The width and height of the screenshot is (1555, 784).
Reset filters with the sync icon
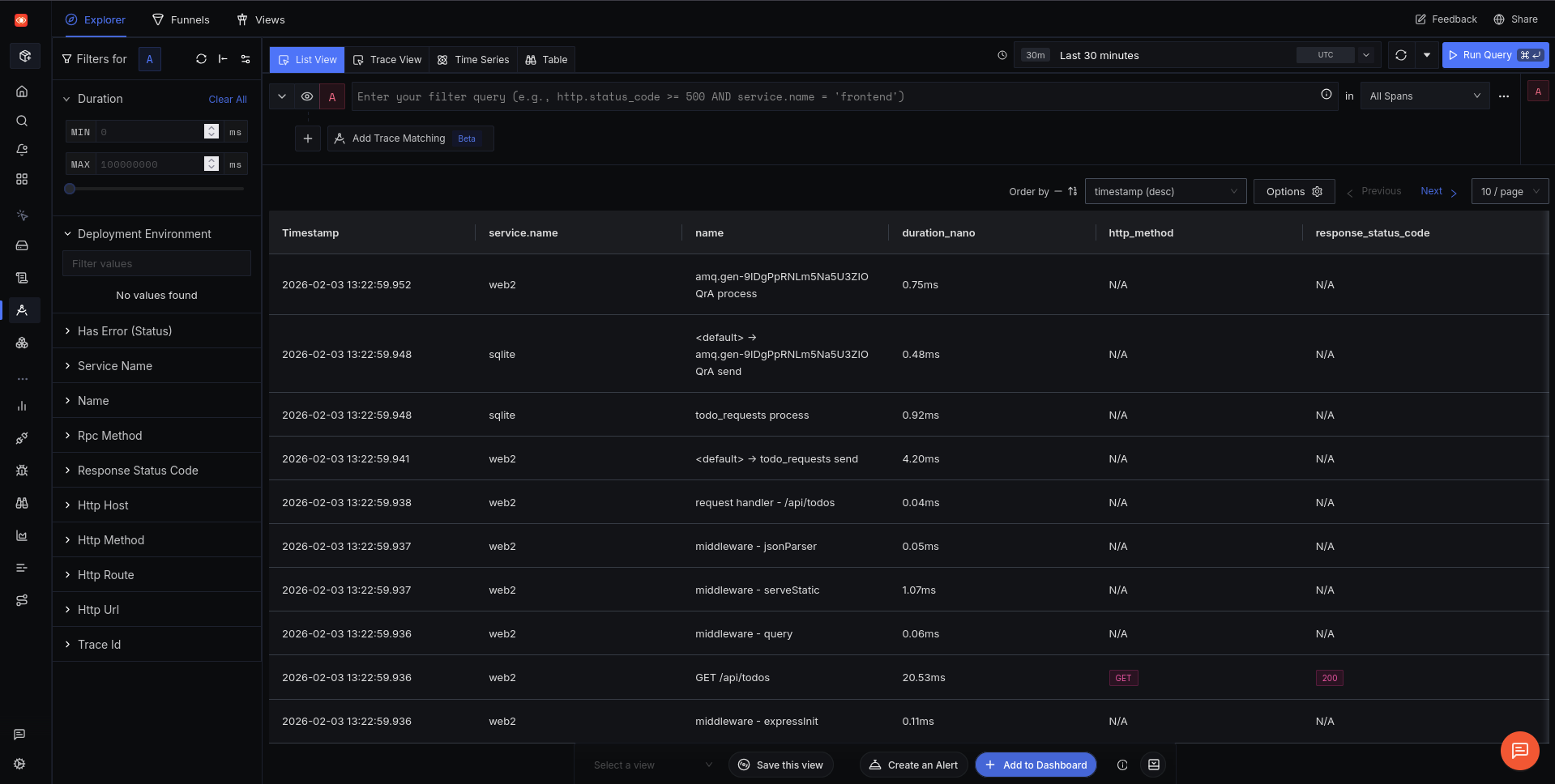(x=201, y=59)
